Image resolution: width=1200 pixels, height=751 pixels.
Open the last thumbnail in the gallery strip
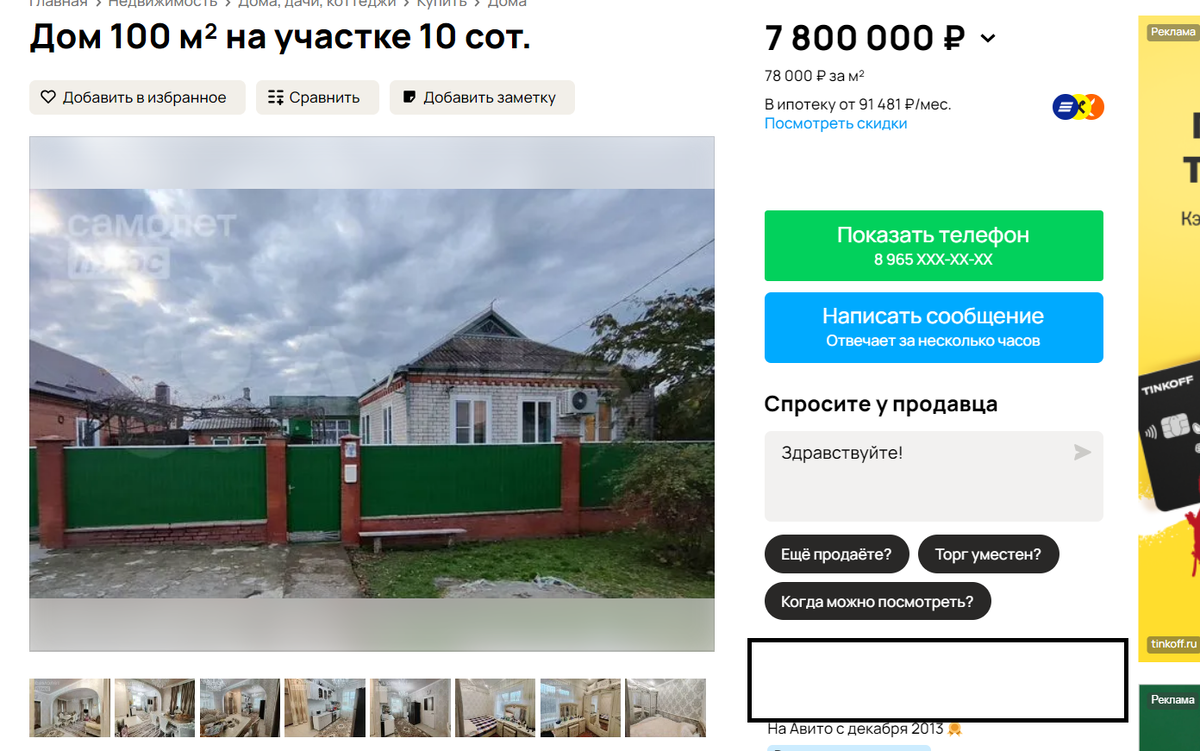point(666,708)
